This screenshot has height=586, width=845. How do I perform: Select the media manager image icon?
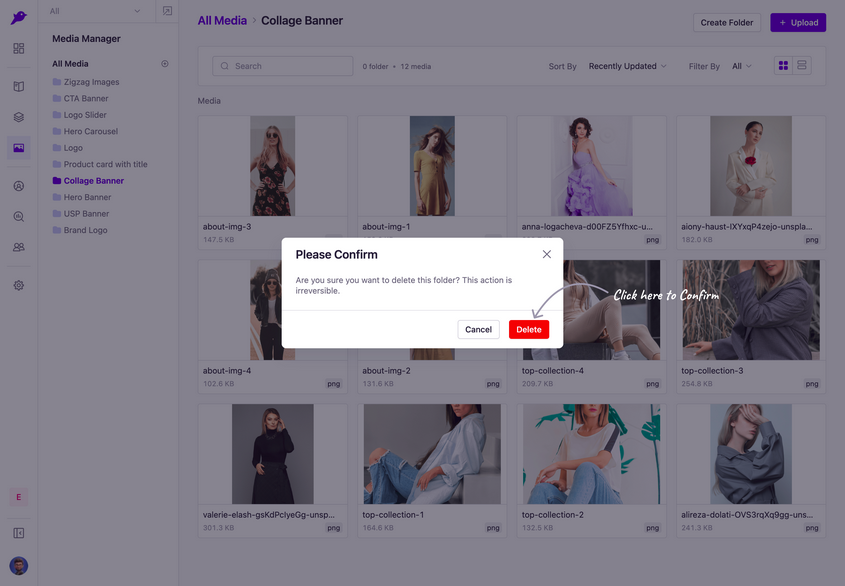19,148
